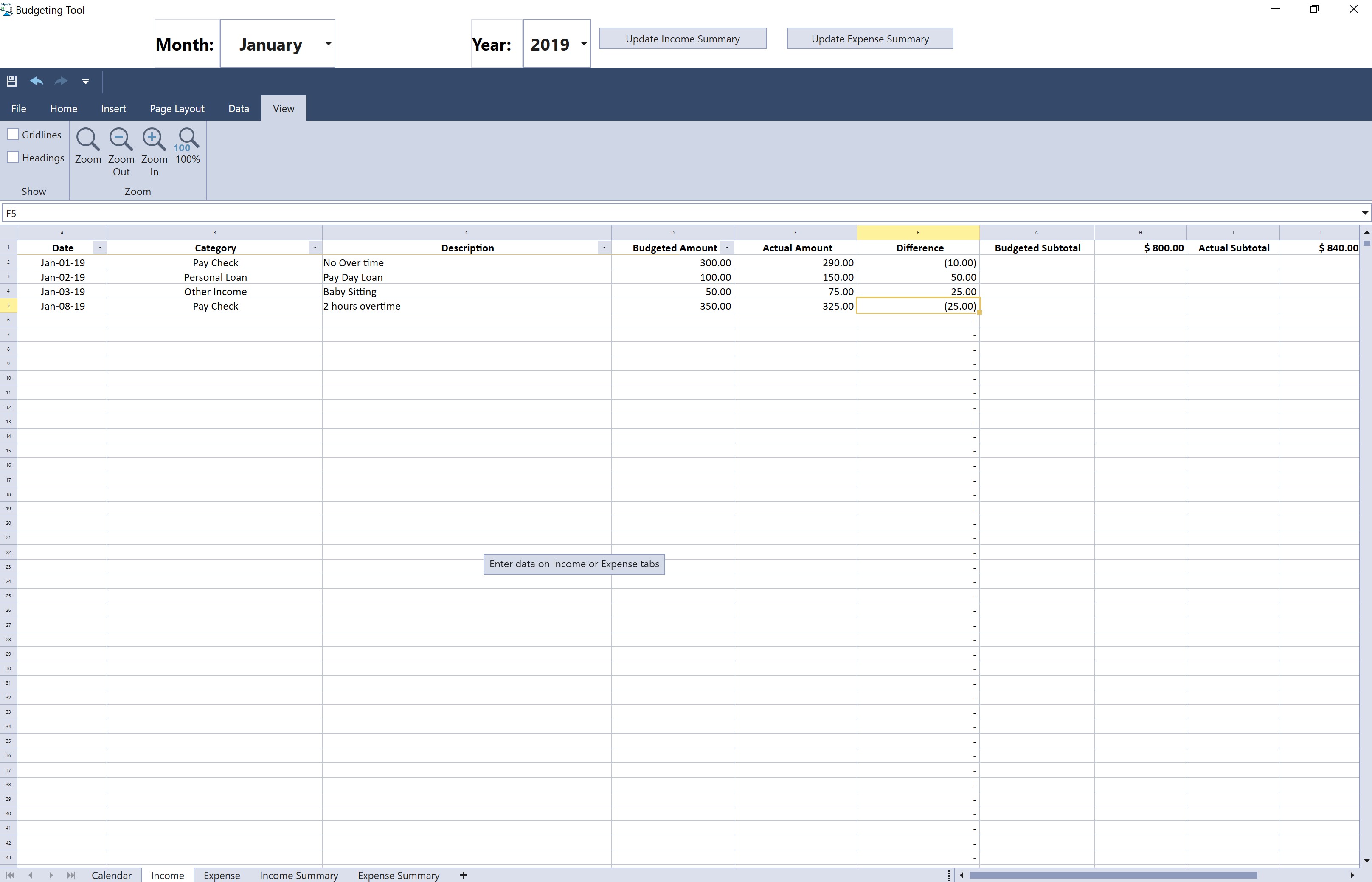Viewport: 1372px width, 882px height.
Task: Click the Undo arrow icon
Action: (x=37, y=82)
